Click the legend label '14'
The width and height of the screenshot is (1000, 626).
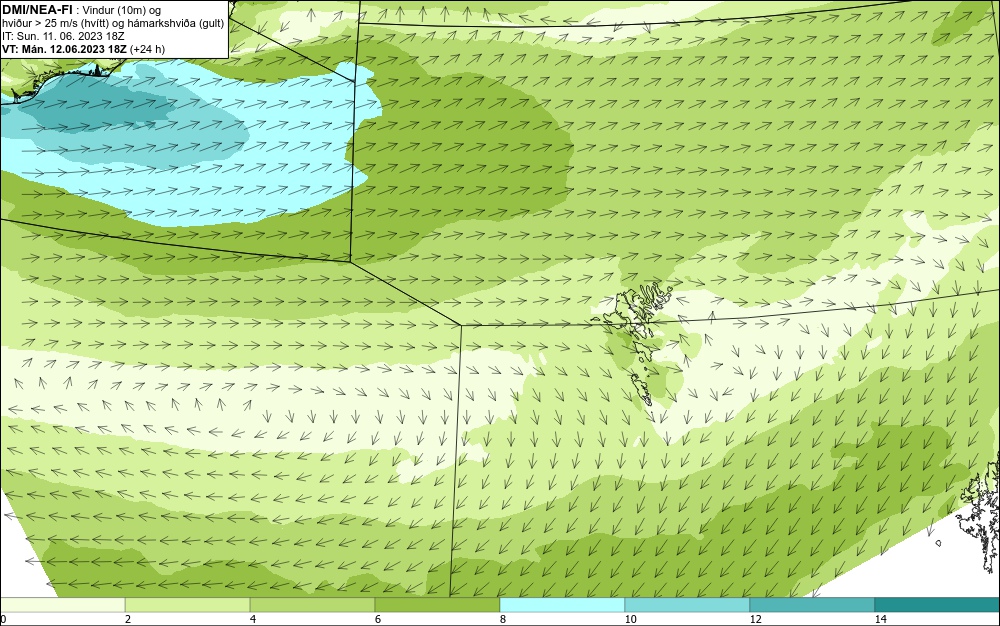pos(881,619)
